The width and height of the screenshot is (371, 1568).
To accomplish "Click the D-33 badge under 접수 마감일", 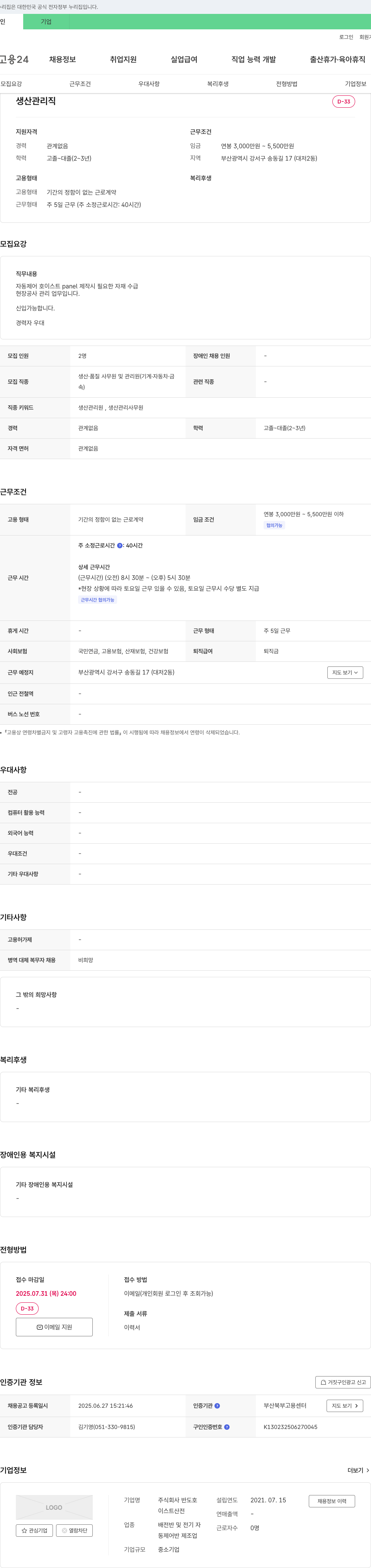I will pos(27,1309).
